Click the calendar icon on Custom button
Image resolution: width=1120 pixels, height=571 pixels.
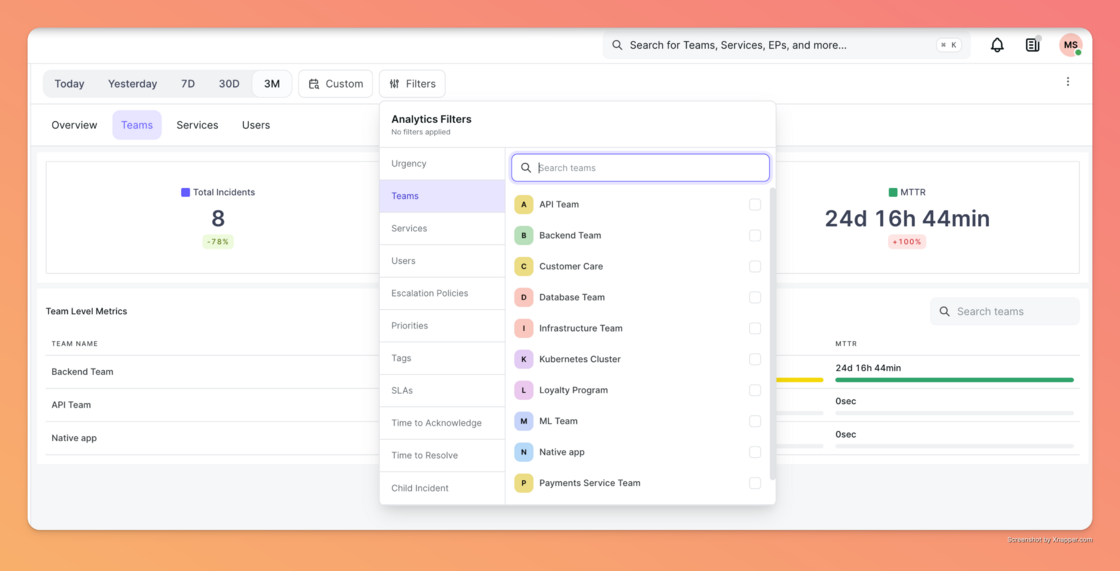click(314, 84)
